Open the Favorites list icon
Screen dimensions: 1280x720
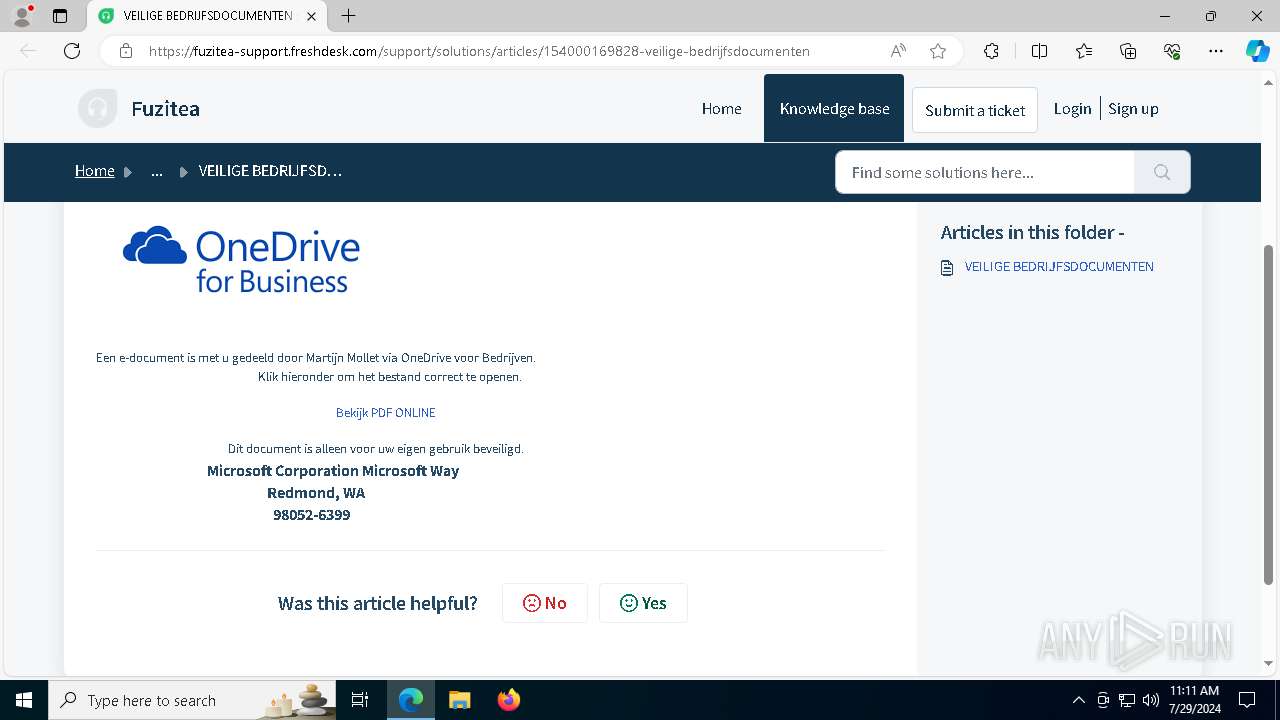[x=1084, y=51]
